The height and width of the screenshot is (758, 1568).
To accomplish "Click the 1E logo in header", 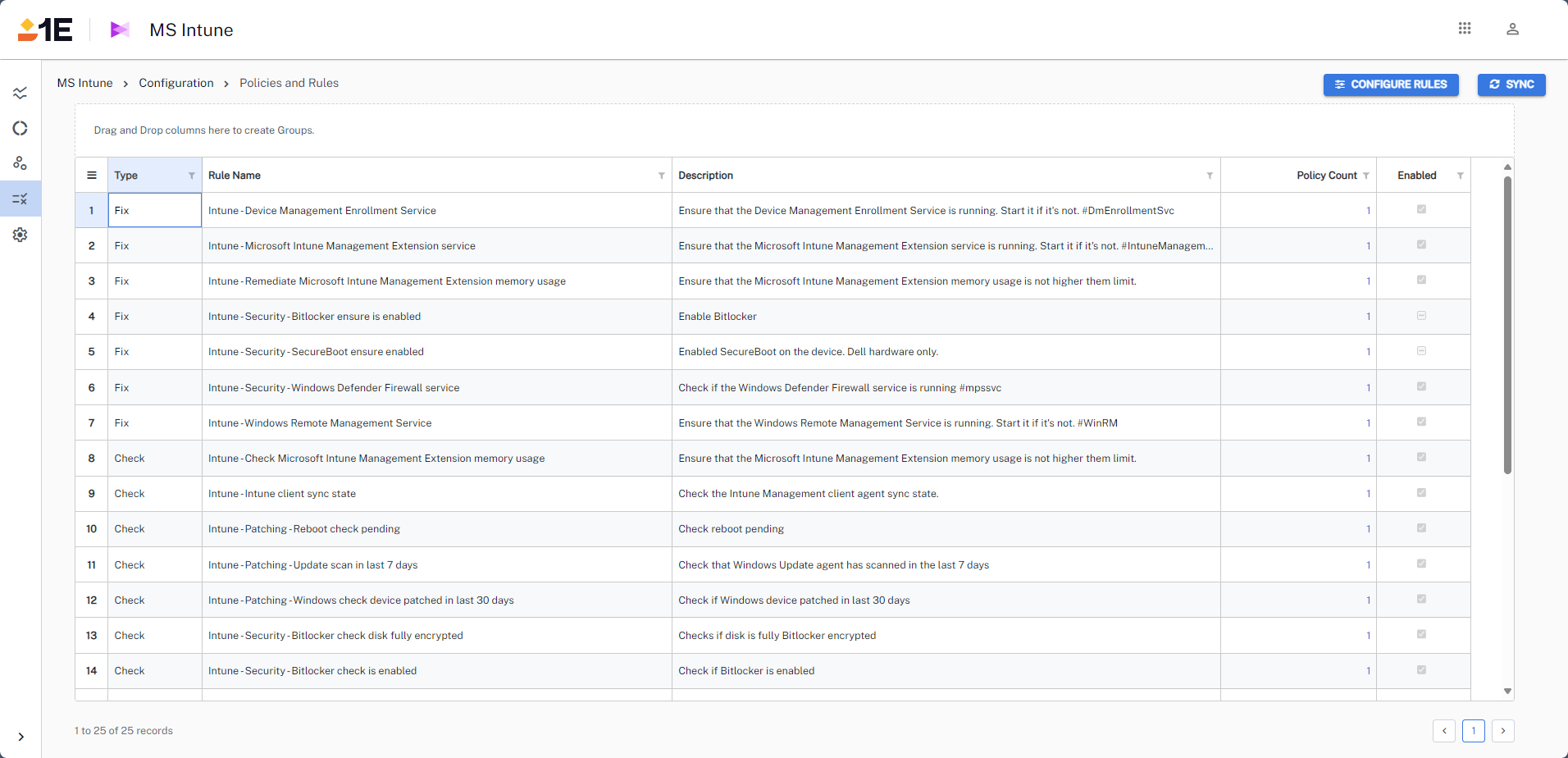I will click(45, 30).
